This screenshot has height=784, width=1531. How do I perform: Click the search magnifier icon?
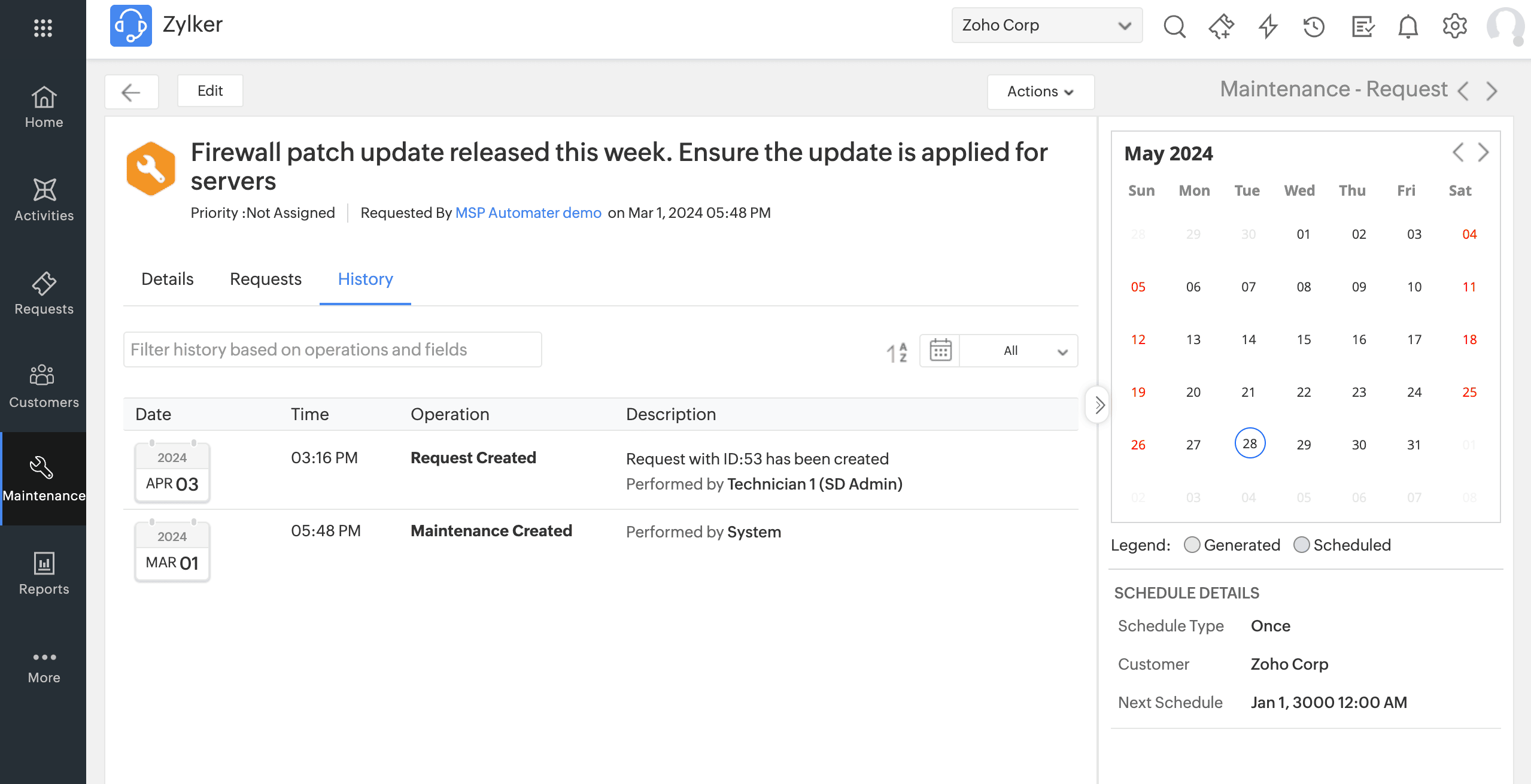1174,26
